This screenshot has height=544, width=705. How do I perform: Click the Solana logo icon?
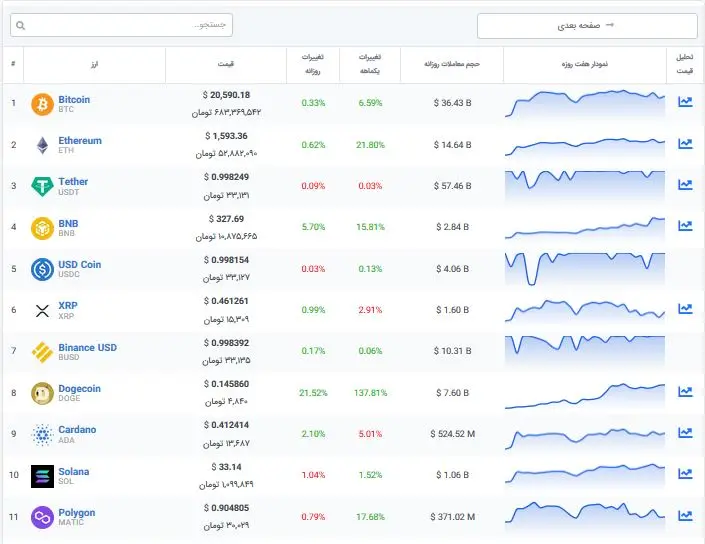[42, 475]
